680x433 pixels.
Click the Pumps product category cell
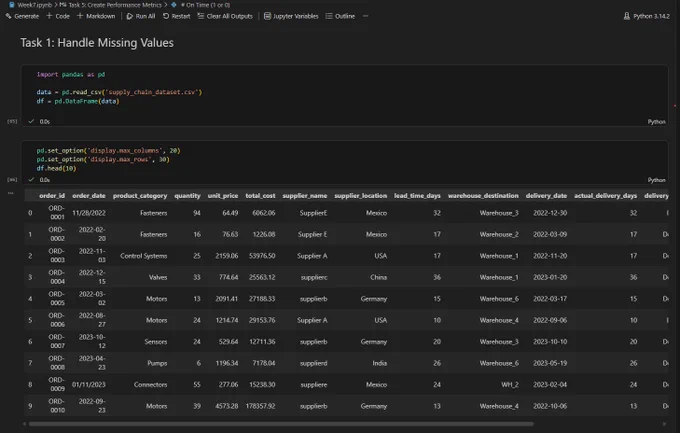[x=157, y=363]
